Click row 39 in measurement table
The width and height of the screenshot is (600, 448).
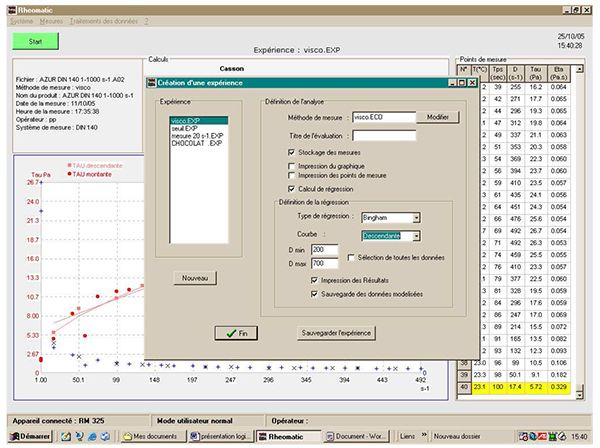(x=514, y=375)
